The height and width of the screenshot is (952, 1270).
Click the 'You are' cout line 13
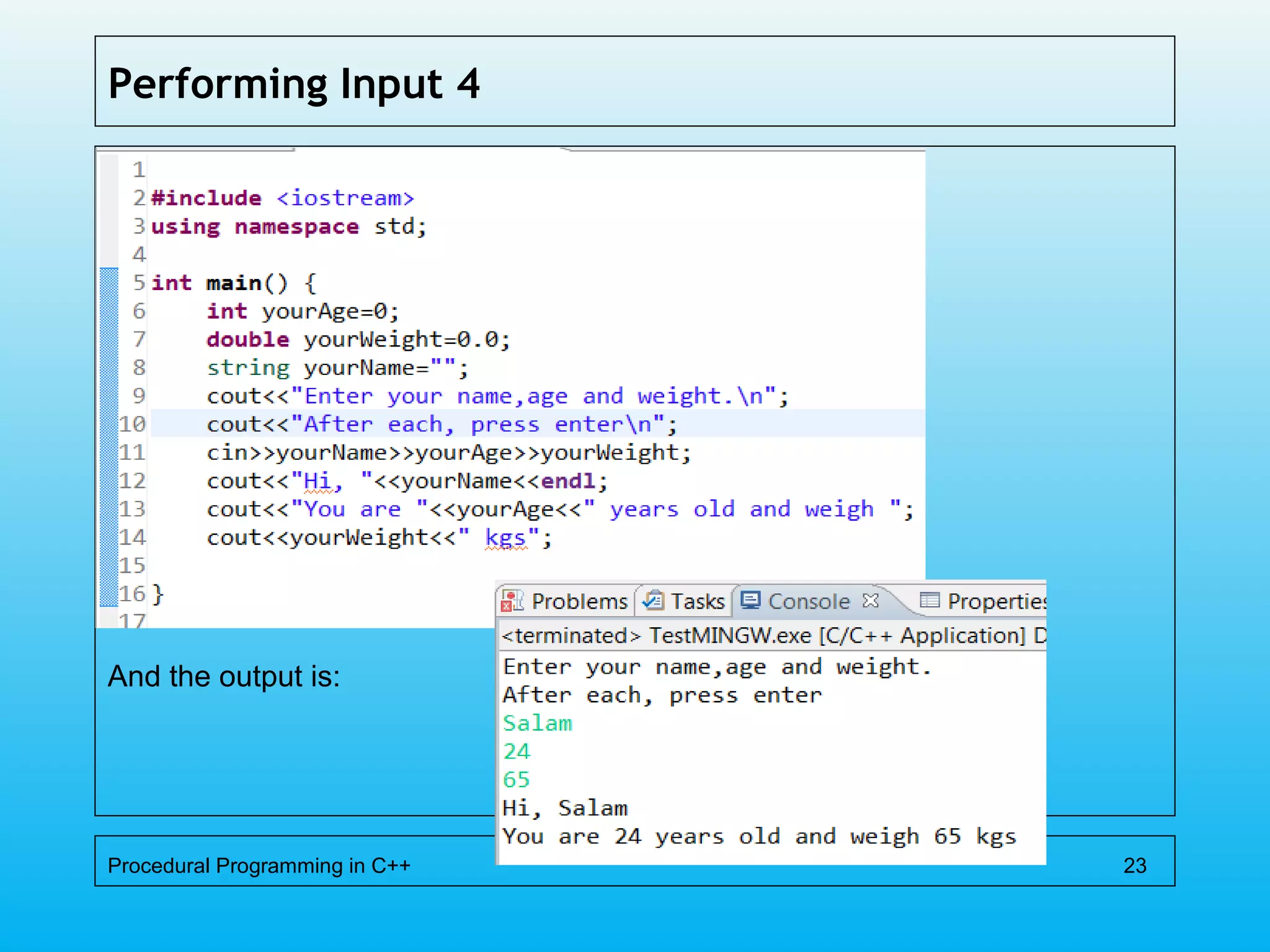(x=560, y=509)
